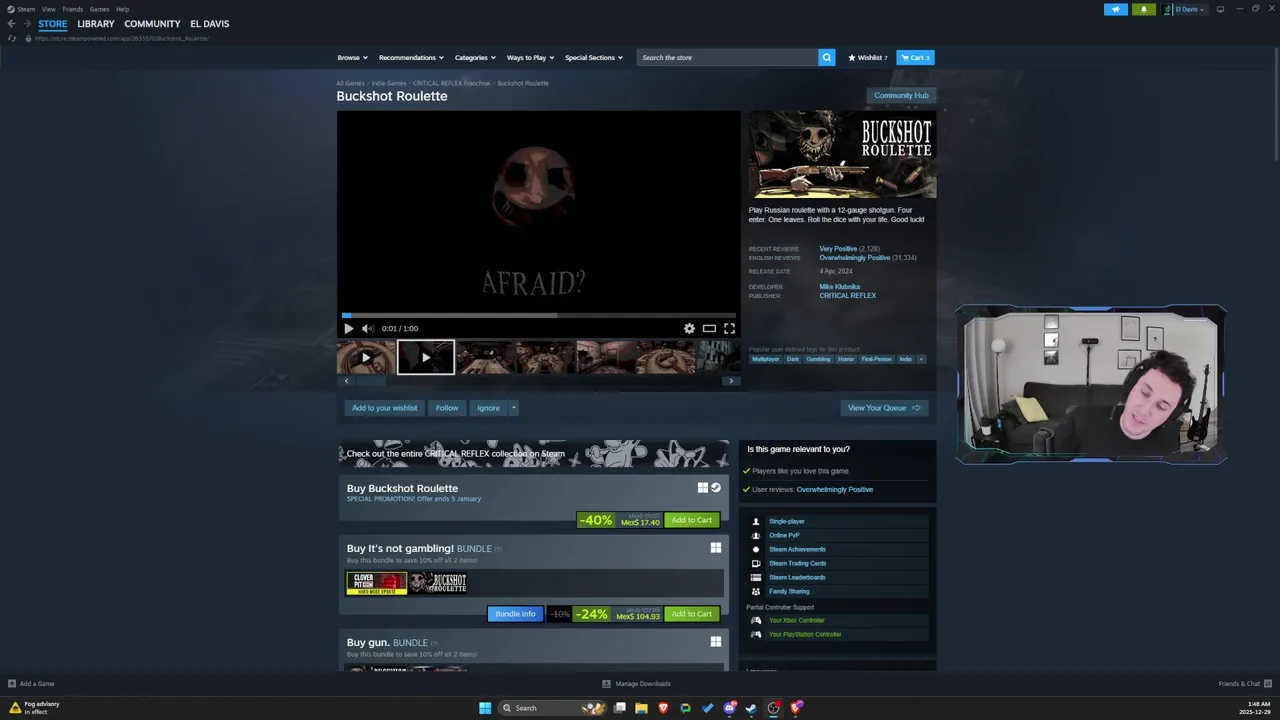Screen dimensions: 1280x720
Task: Follow Buckshot Roulette
Action: click(447, 408)
